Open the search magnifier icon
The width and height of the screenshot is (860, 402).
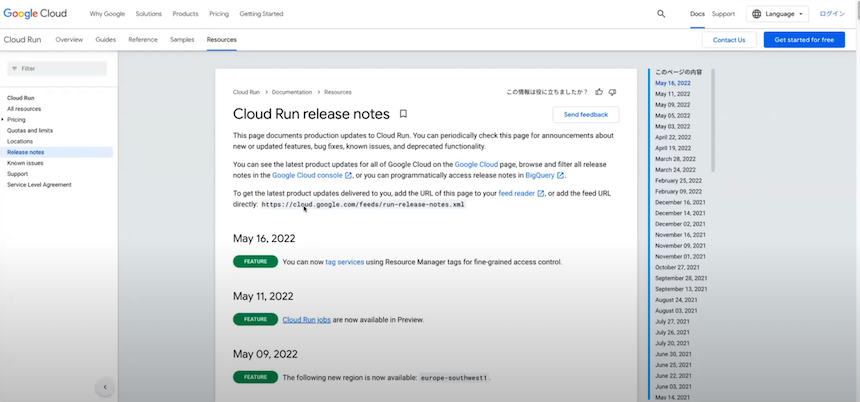pyautogui.click(x=661, y=14)
